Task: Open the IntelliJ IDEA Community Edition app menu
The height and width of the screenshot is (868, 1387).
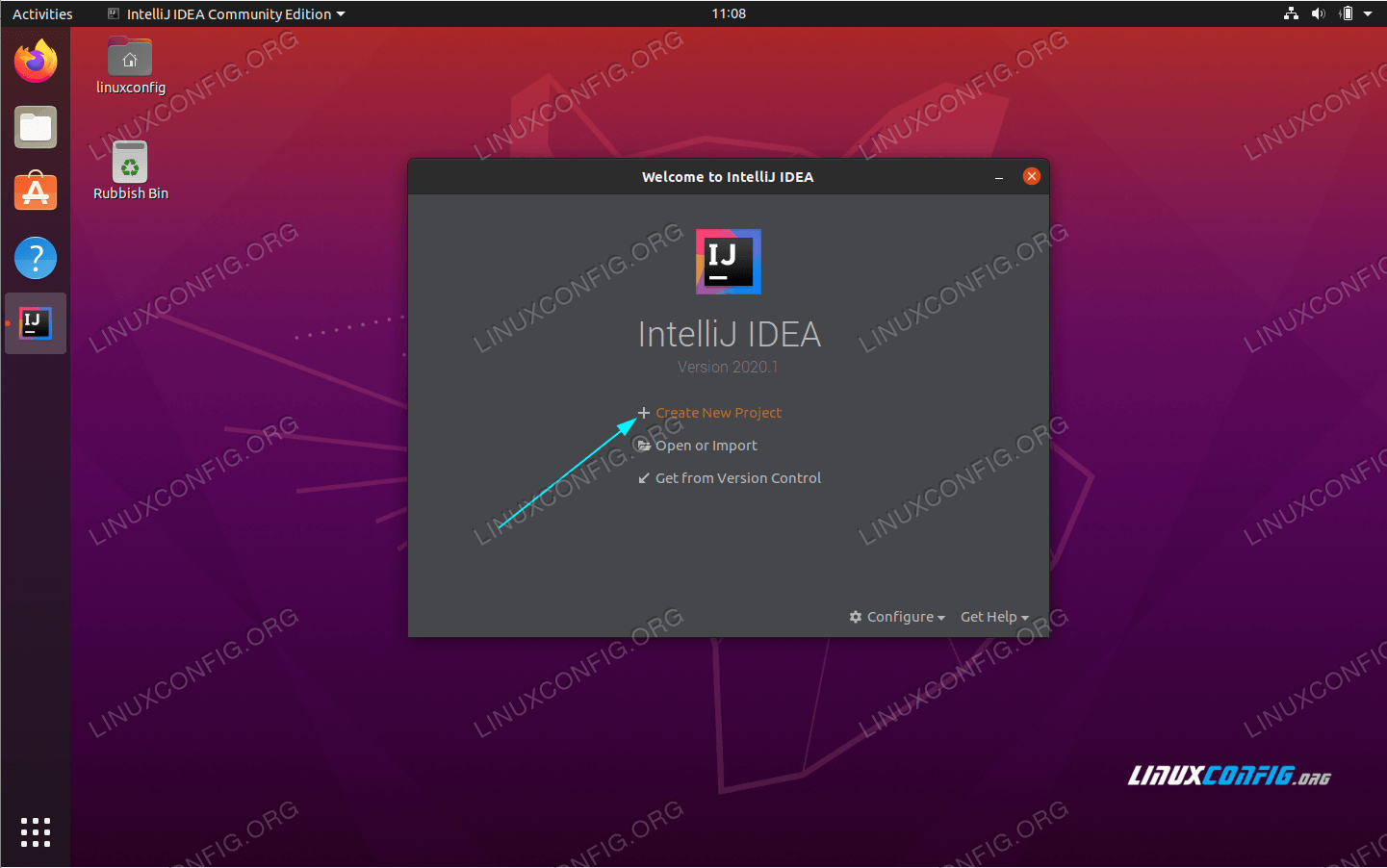Action: [226, 13]
